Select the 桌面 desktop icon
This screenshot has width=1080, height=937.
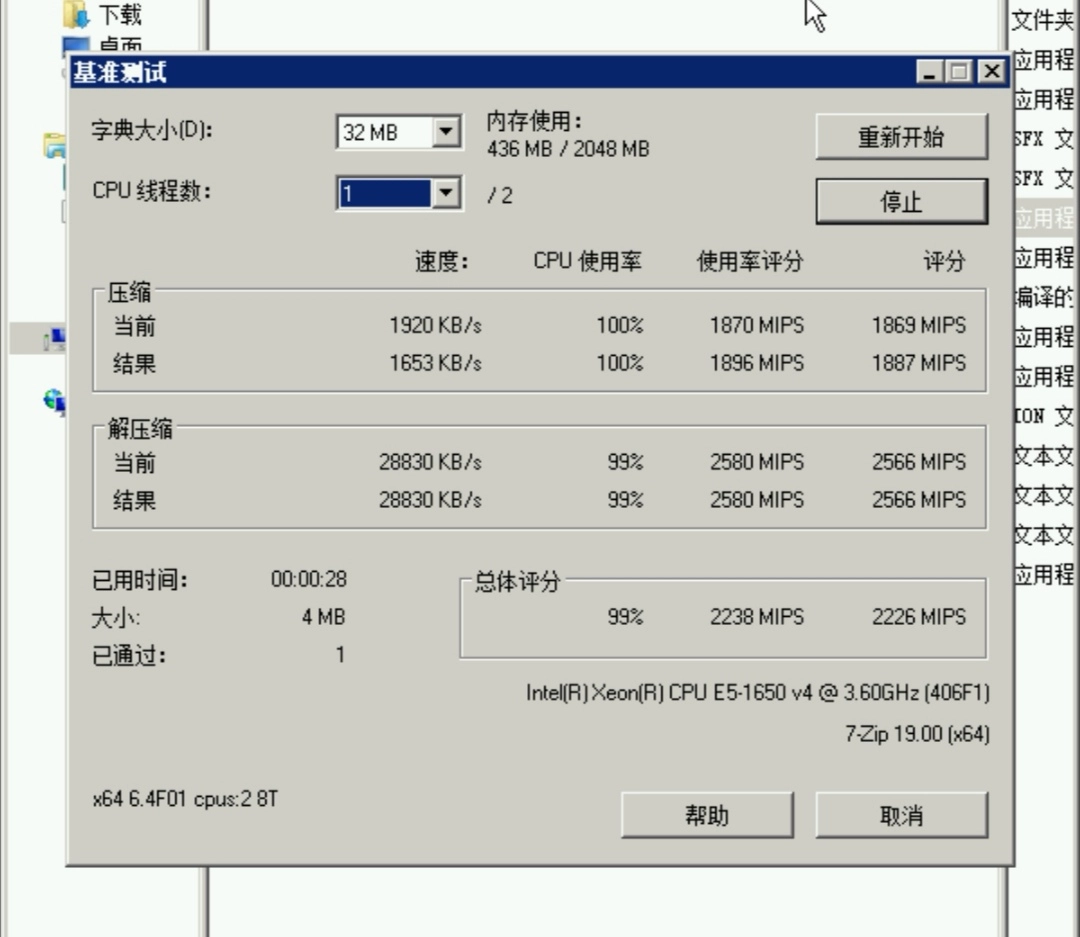coord(76,46)
